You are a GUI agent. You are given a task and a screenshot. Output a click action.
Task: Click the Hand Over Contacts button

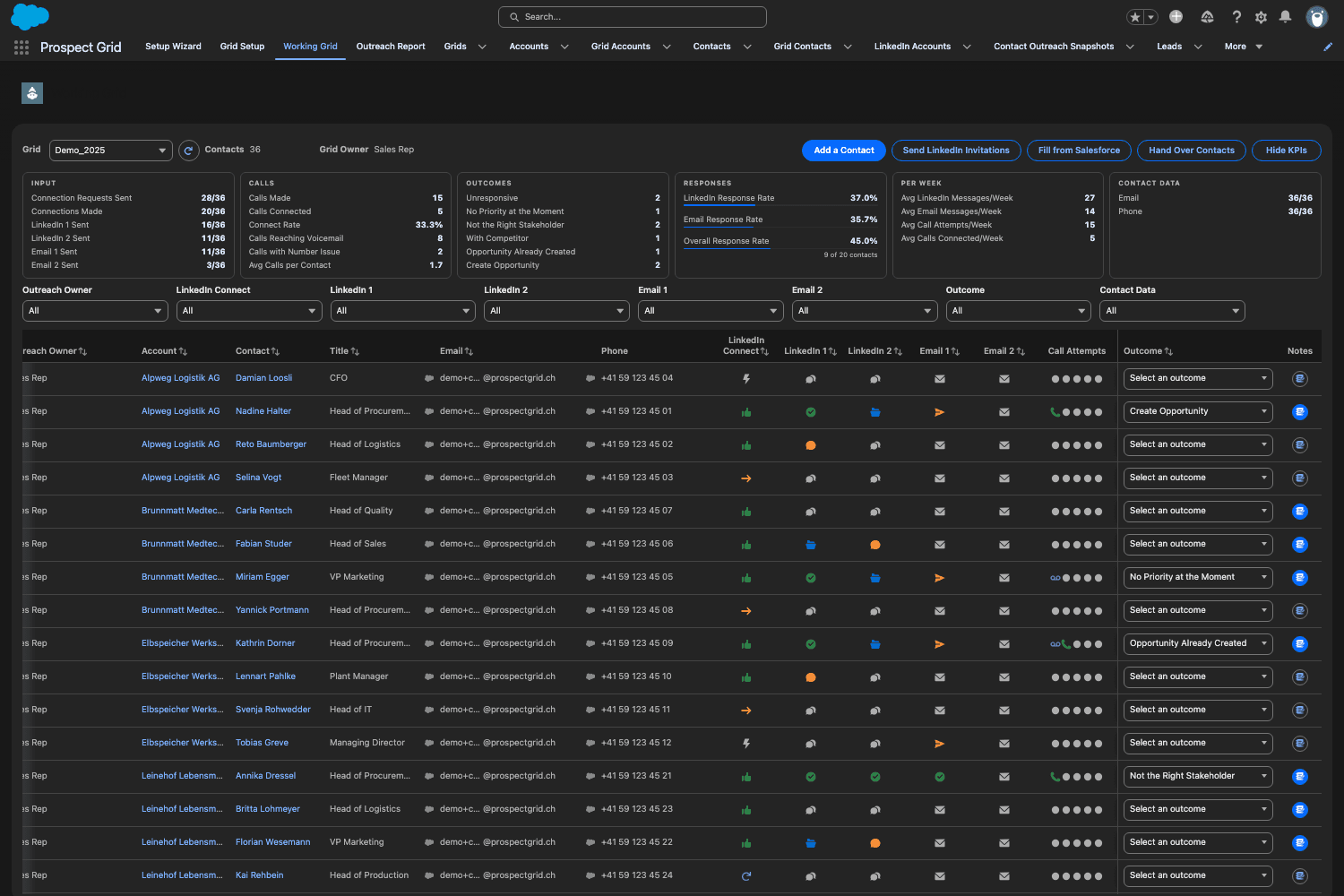(x=1192, y=151)
